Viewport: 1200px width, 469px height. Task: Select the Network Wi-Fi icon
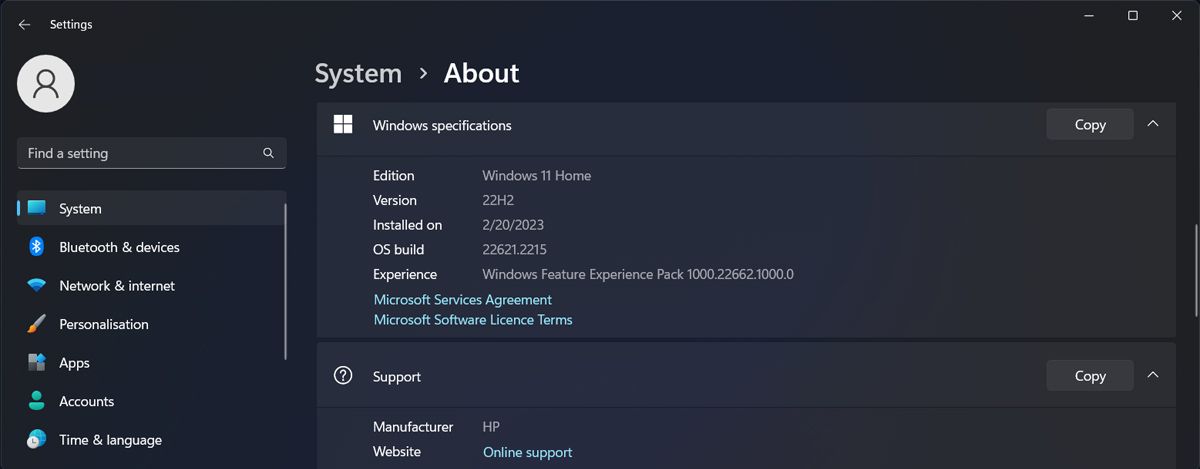point(37,286)
